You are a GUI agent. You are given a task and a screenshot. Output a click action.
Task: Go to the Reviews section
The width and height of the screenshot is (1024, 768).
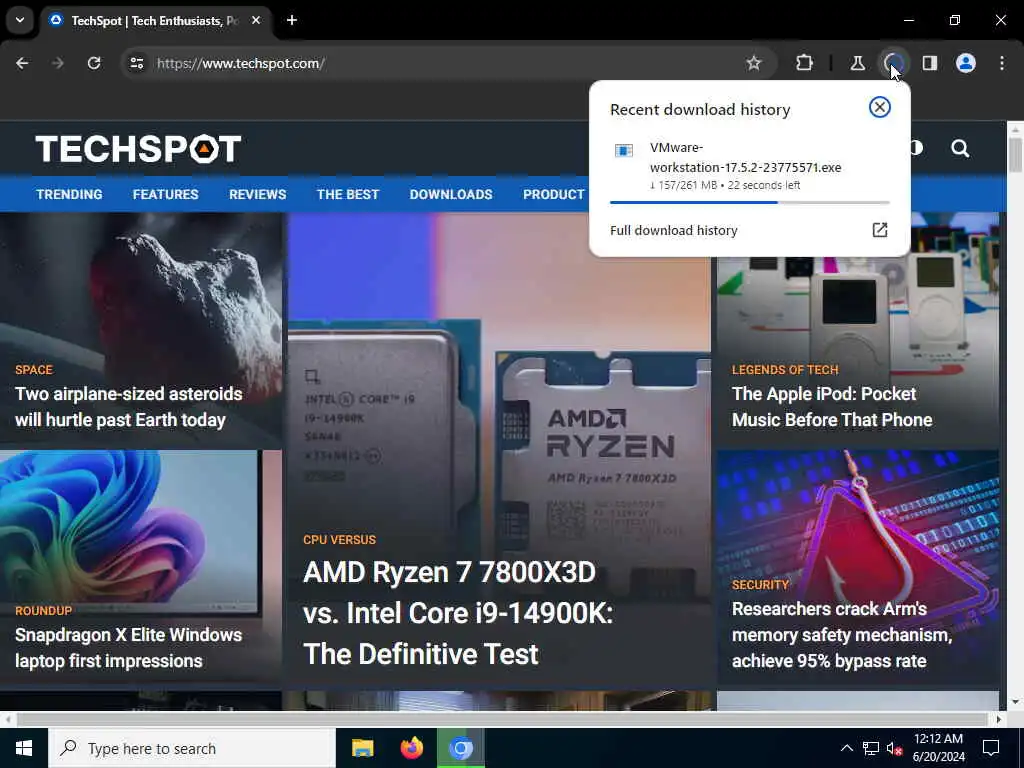(x=257, y=195)
